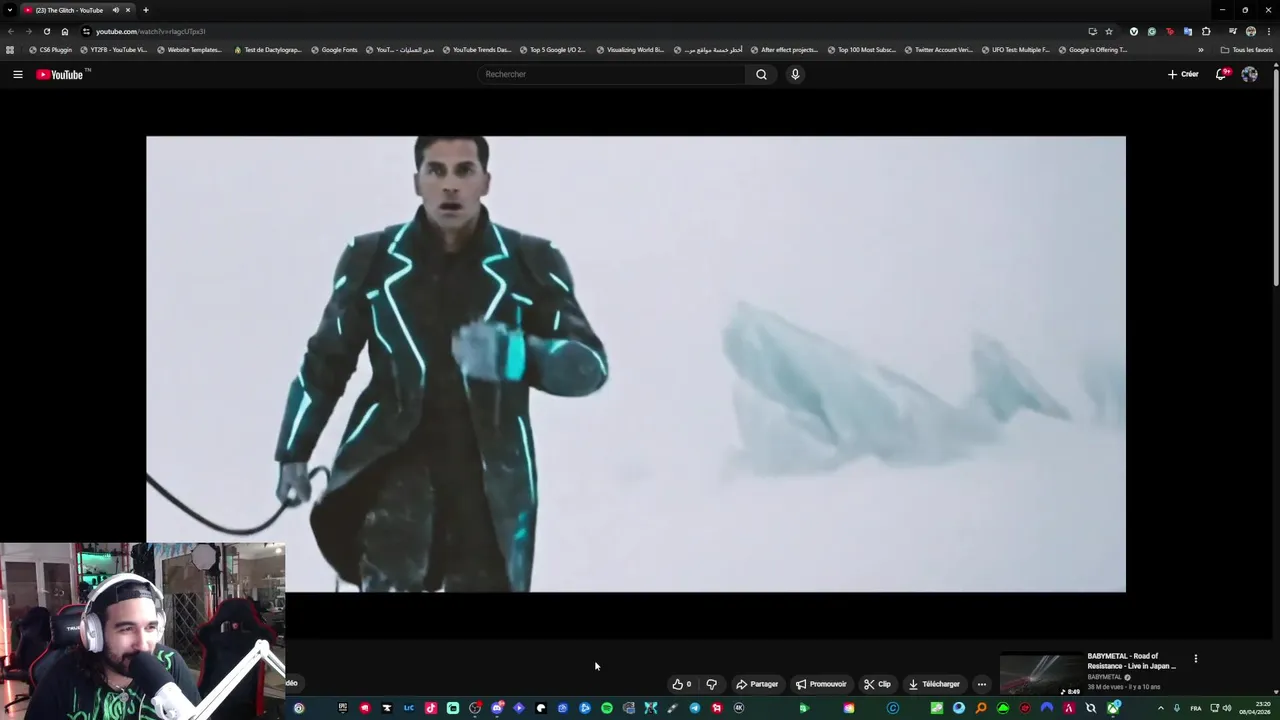Open Telegram from the taskbar
This screenshot has height=720, width=1280.
pos(695,708)
